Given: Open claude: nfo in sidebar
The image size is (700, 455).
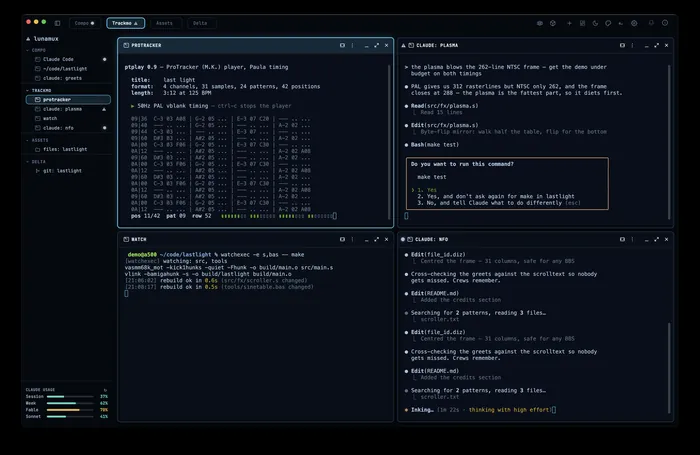Looking at the screenshot, I should (x=68, y=128).
